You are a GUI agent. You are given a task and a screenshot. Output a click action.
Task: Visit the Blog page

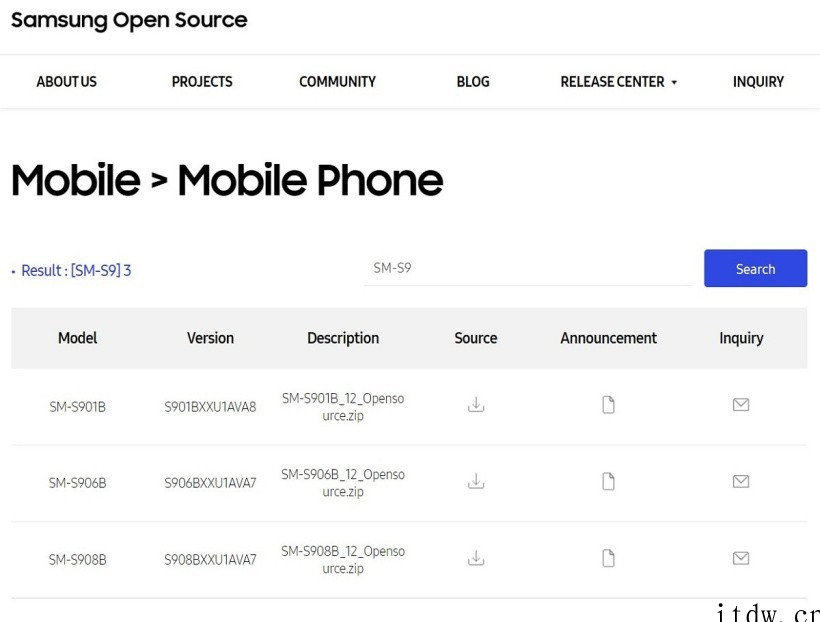pos(473,82)
